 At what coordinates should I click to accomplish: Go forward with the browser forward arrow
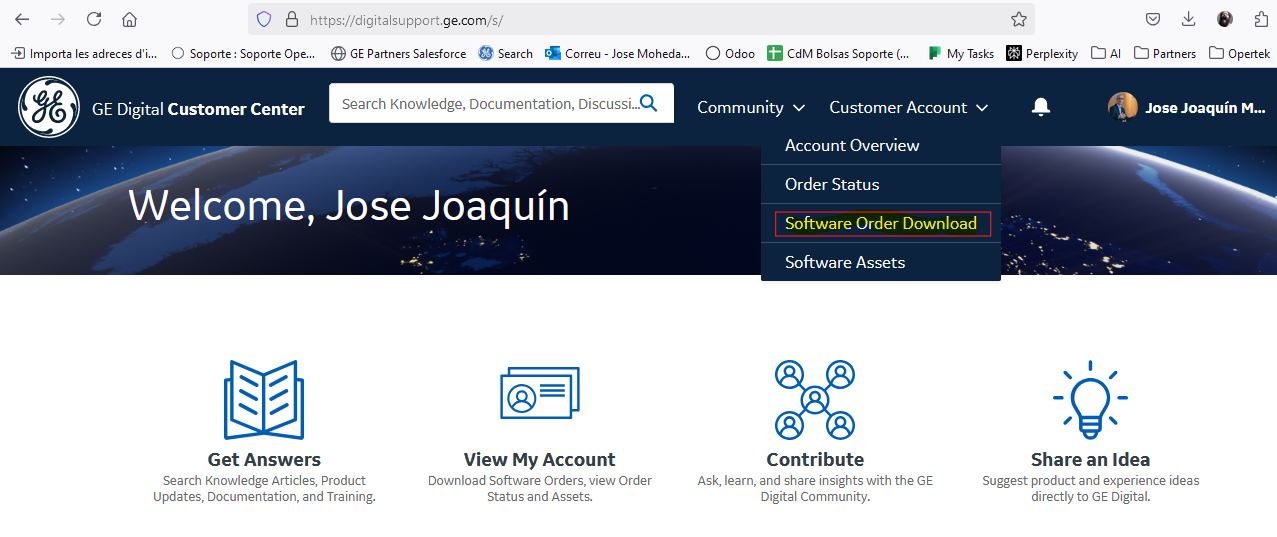(58, 19)
